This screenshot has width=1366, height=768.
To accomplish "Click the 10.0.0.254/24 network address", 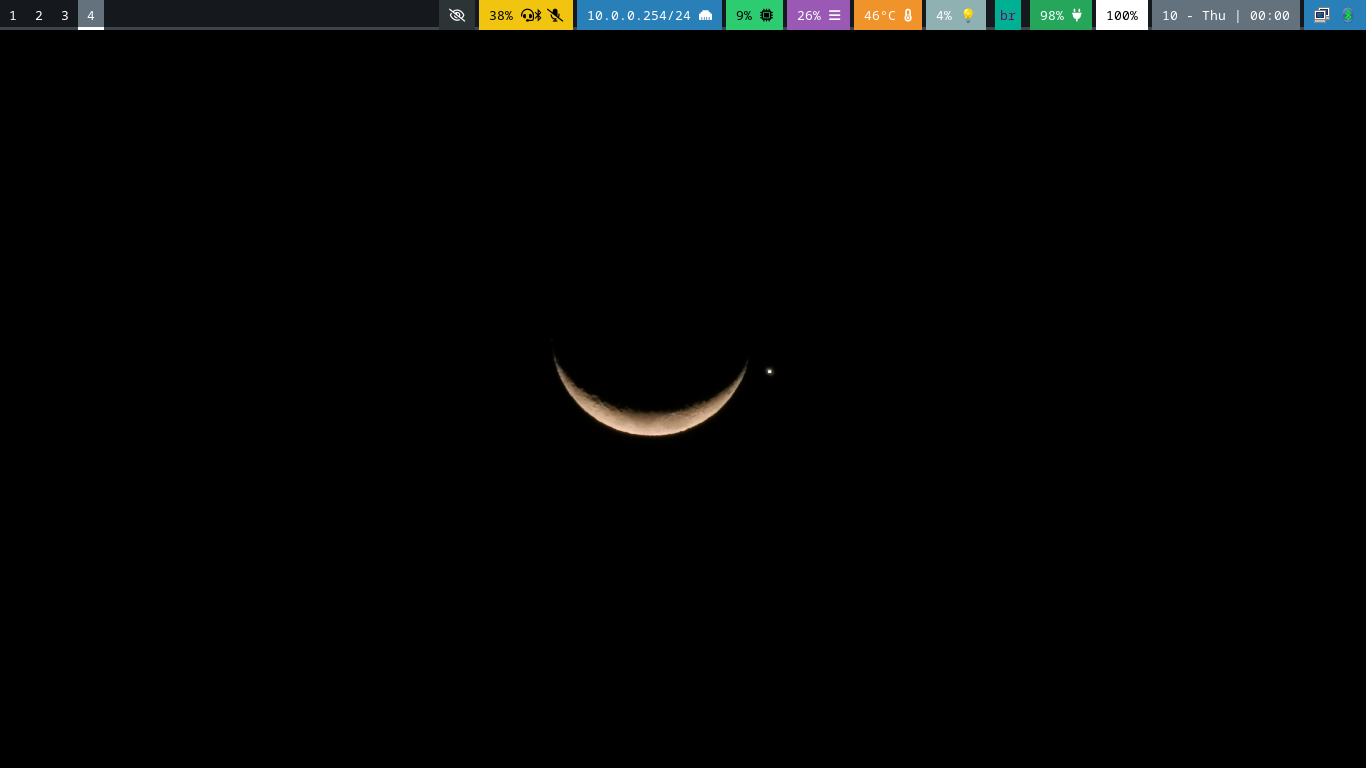I will click(639, 15).
